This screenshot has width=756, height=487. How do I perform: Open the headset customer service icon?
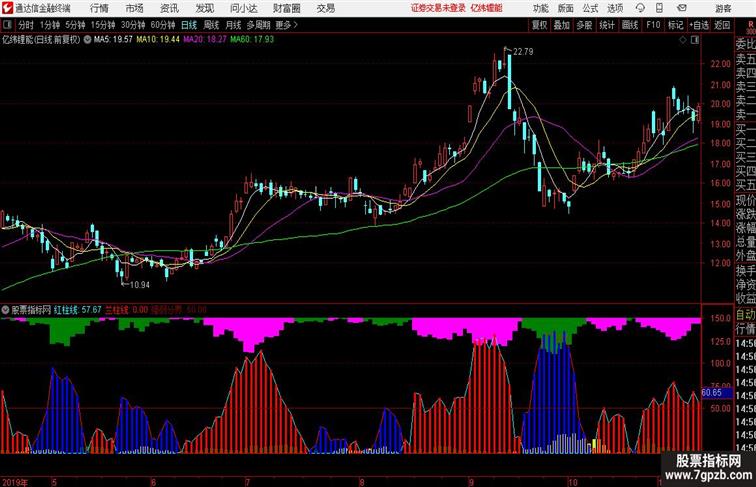640,8
